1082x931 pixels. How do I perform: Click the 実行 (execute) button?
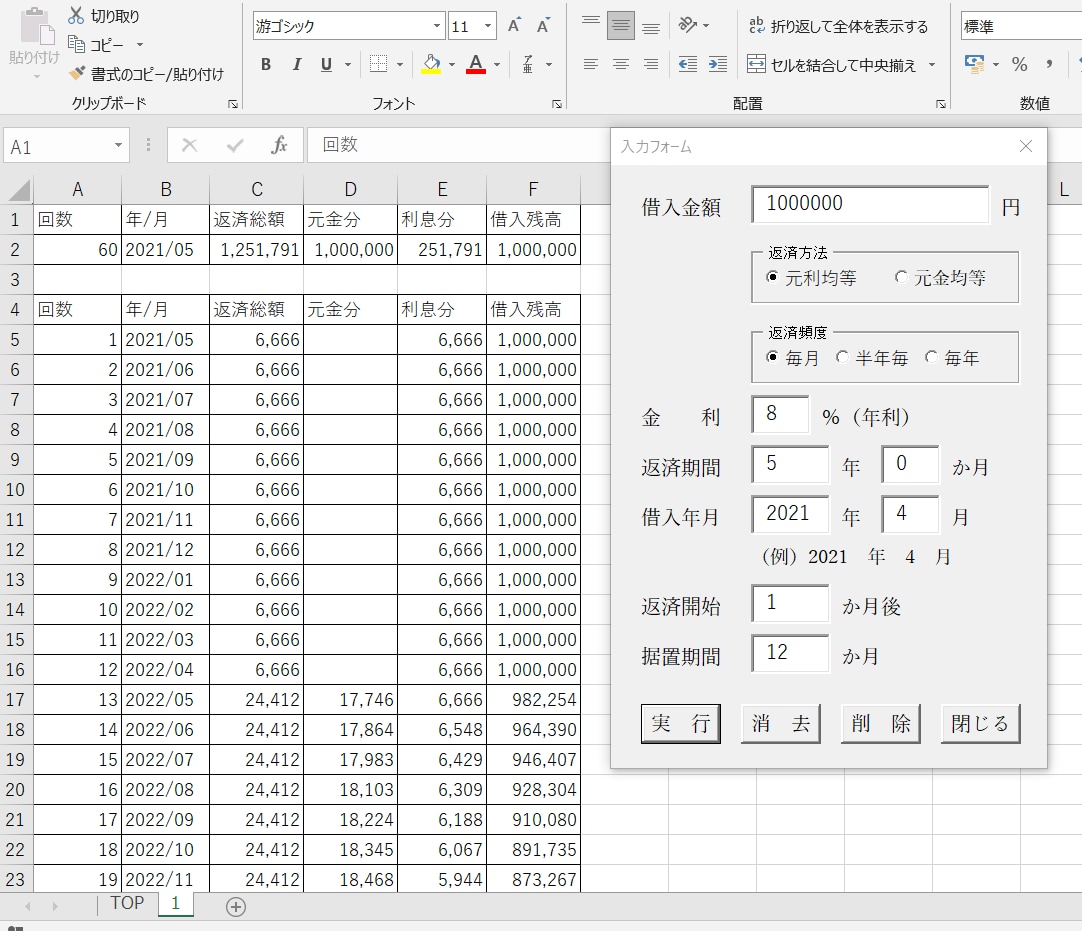coord(680,723)
